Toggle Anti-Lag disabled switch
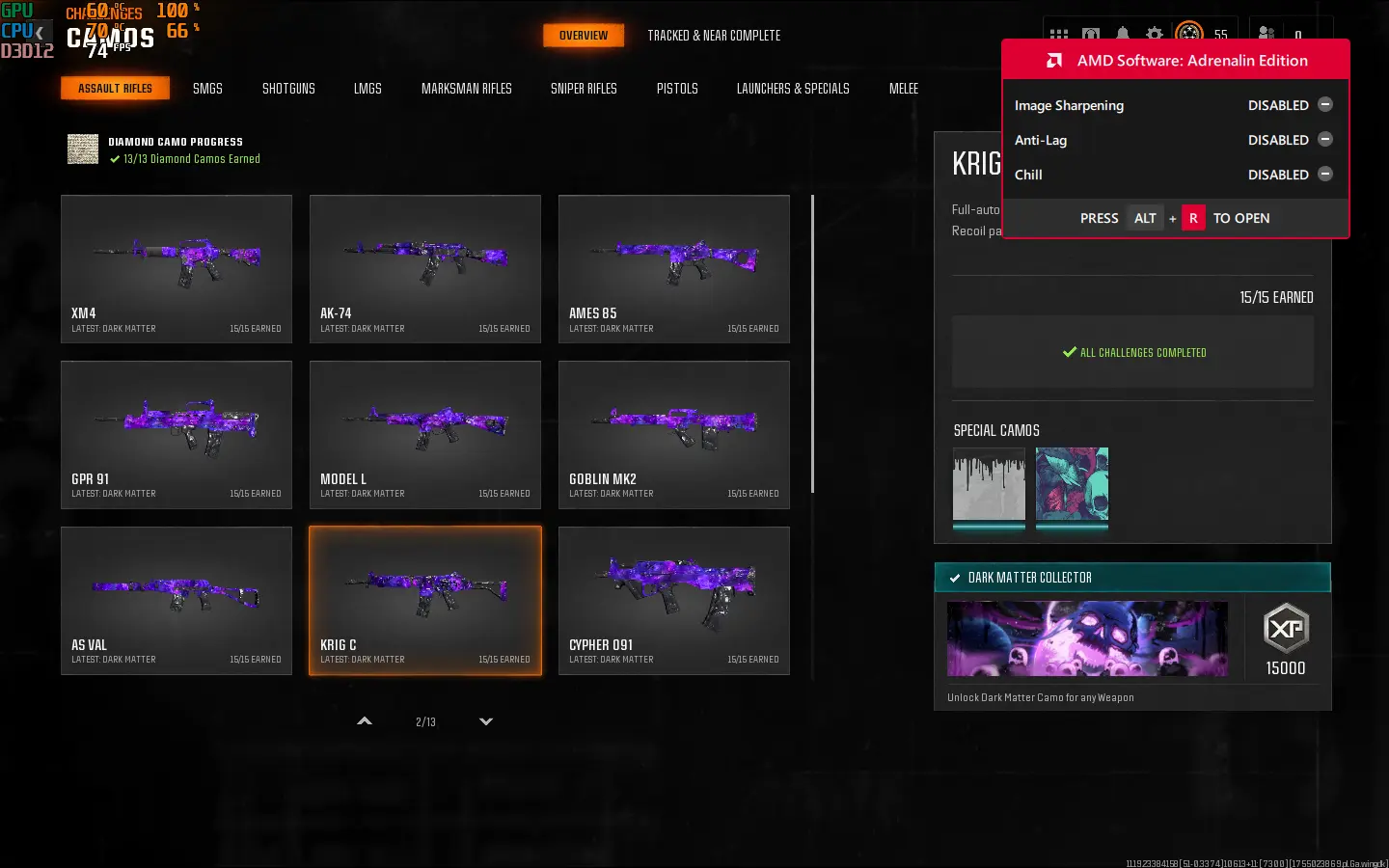Screen dimensions: 1389x868 pos(1325,140)
